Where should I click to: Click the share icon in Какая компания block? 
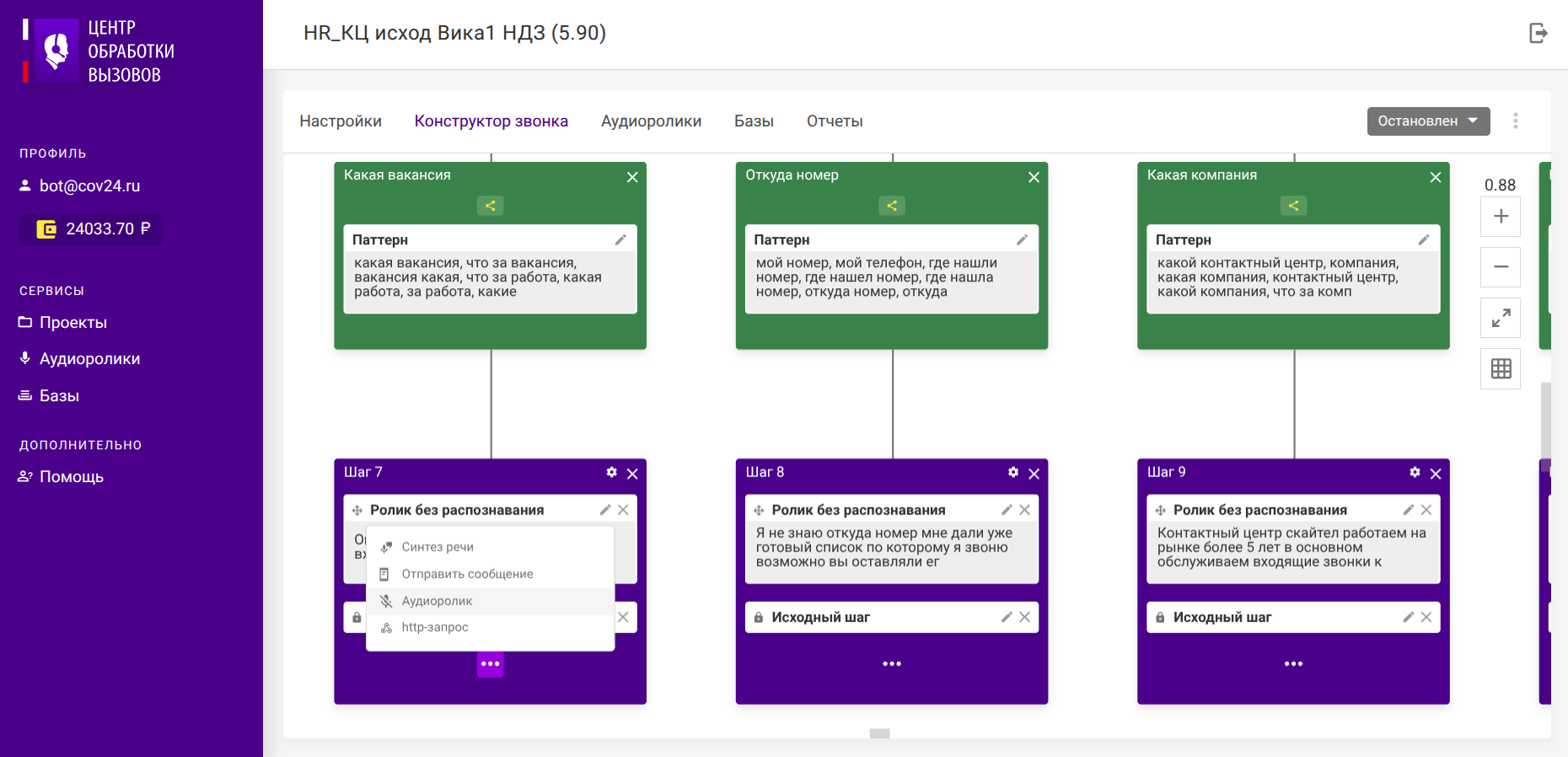click(1293, 206)
